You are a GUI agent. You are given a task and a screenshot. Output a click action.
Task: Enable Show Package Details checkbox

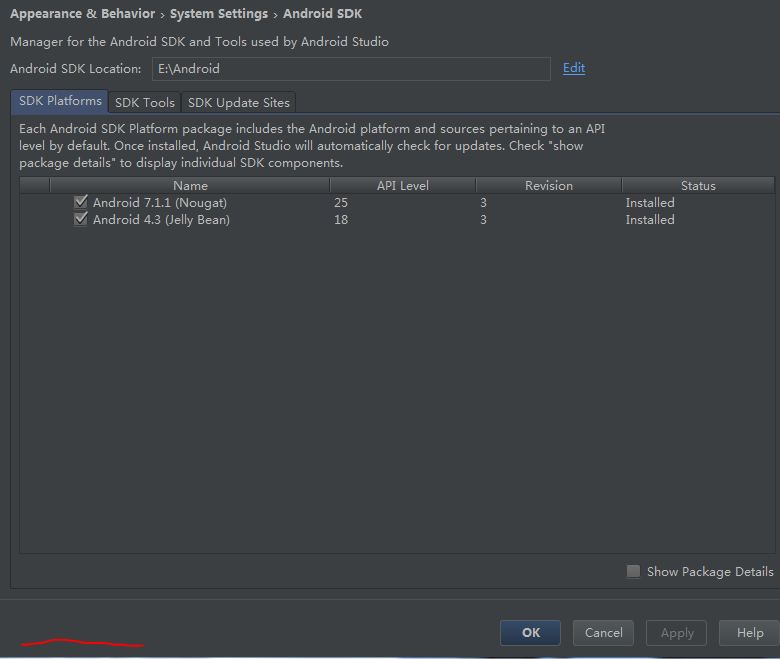point(633,571)
